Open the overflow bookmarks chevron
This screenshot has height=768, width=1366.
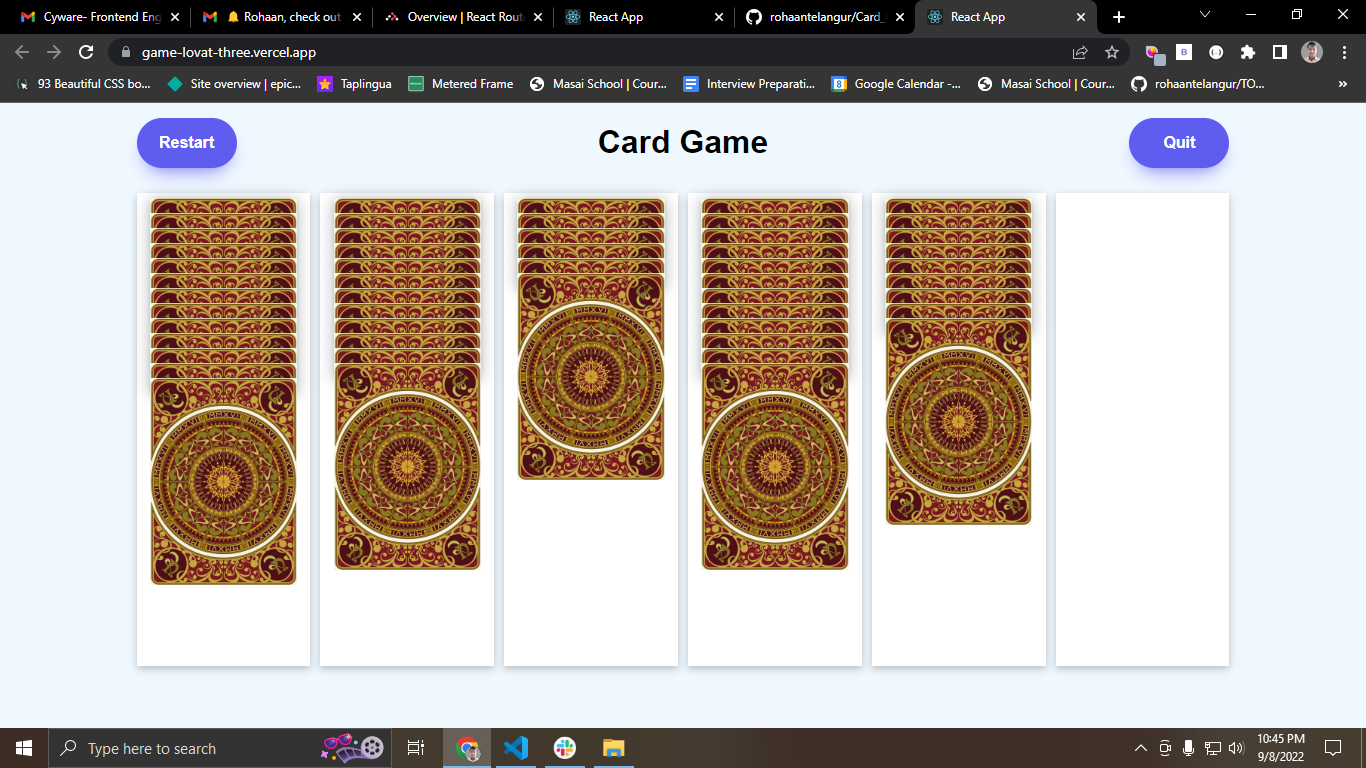(x=1342, y=84)
